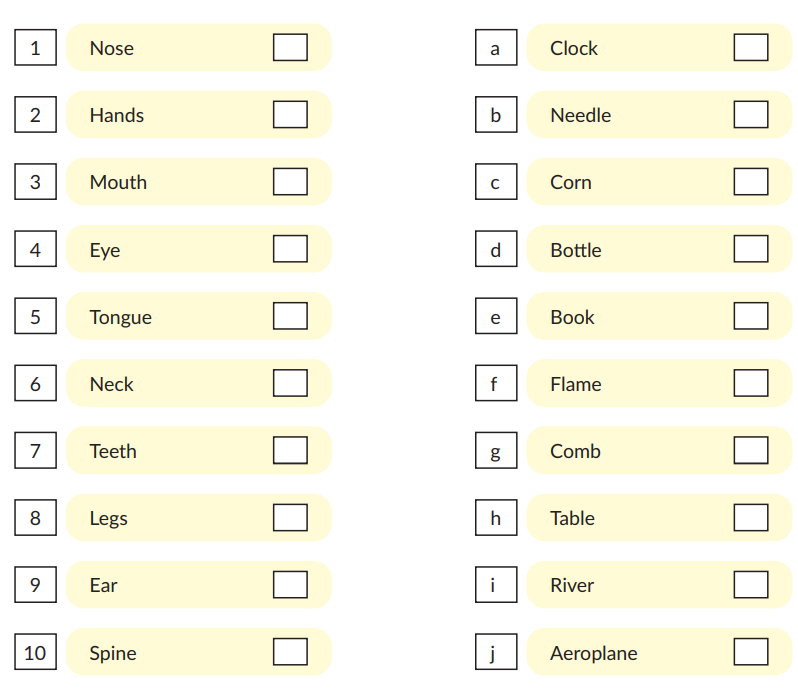Mark the Bottle answer box
This screenshot has height=689, width=798.
[x=751, y=249]
